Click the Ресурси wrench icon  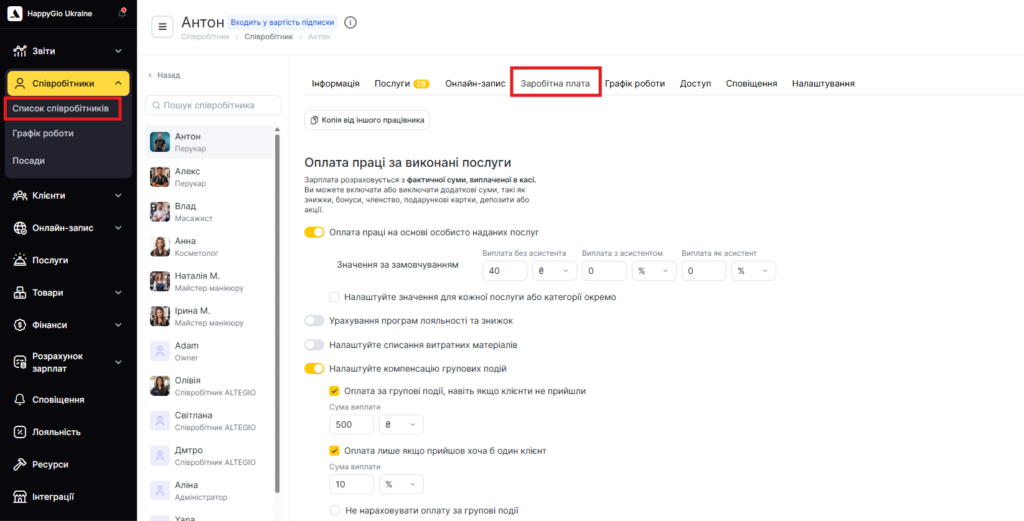click(21, 464)
